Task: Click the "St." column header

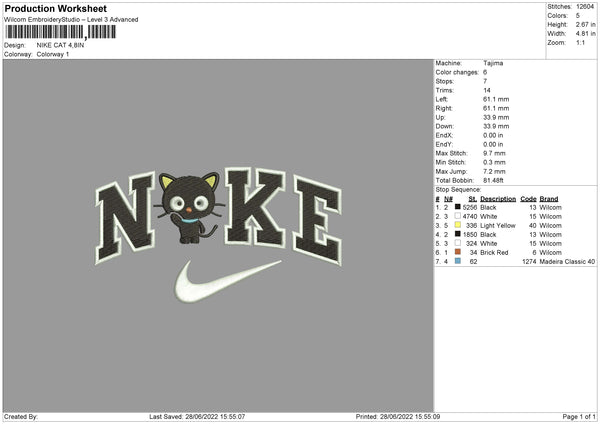Action: (x=472, y=199)
